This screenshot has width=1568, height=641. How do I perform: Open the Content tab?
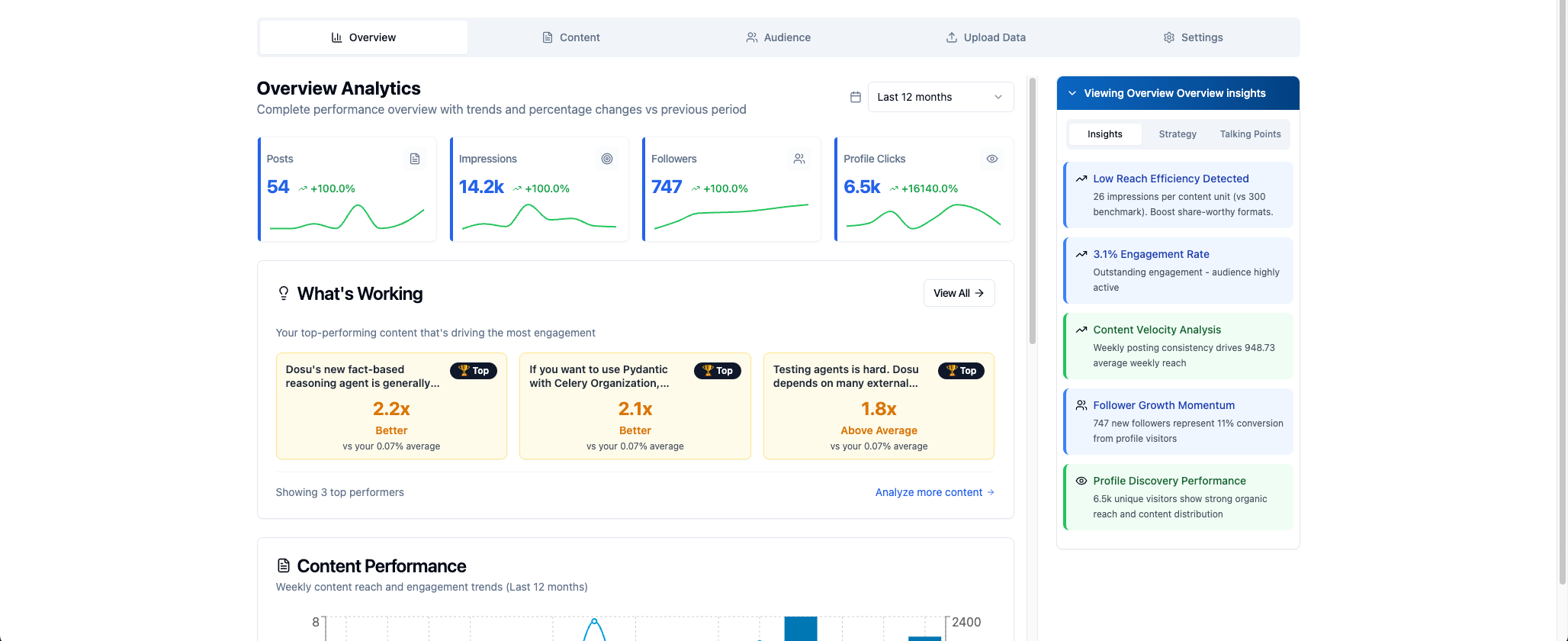click(570, 37)
